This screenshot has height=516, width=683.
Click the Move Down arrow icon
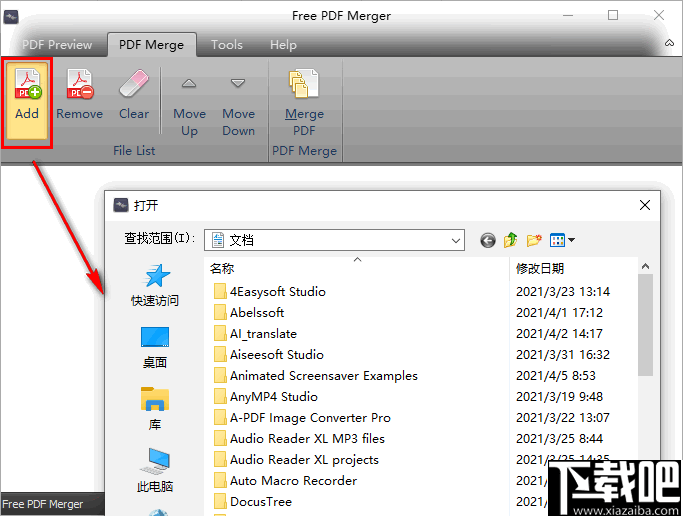click(x=238, y=83)
